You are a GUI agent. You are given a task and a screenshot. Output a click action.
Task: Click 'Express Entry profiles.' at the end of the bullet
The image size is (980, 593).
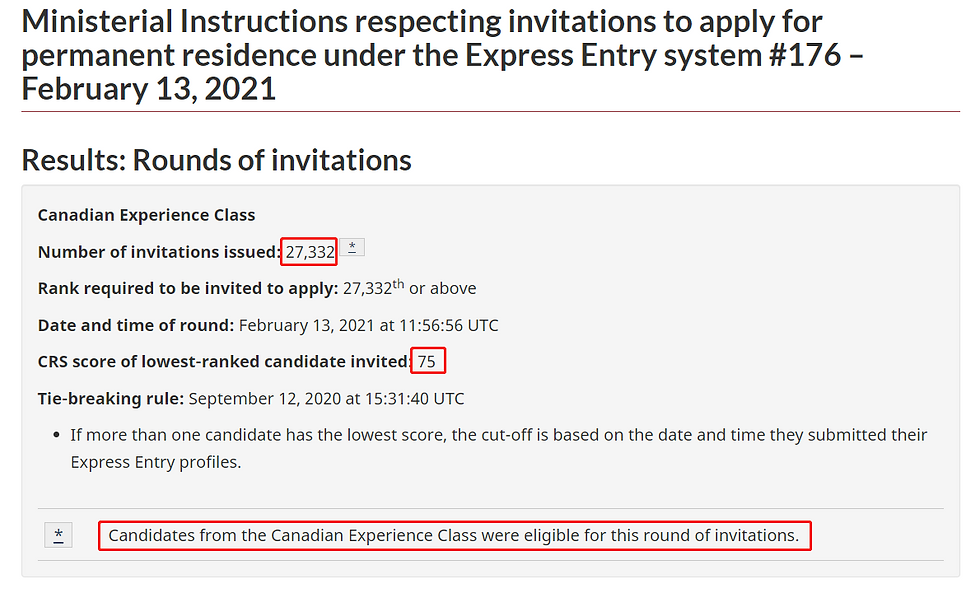(x=156, y=462)
